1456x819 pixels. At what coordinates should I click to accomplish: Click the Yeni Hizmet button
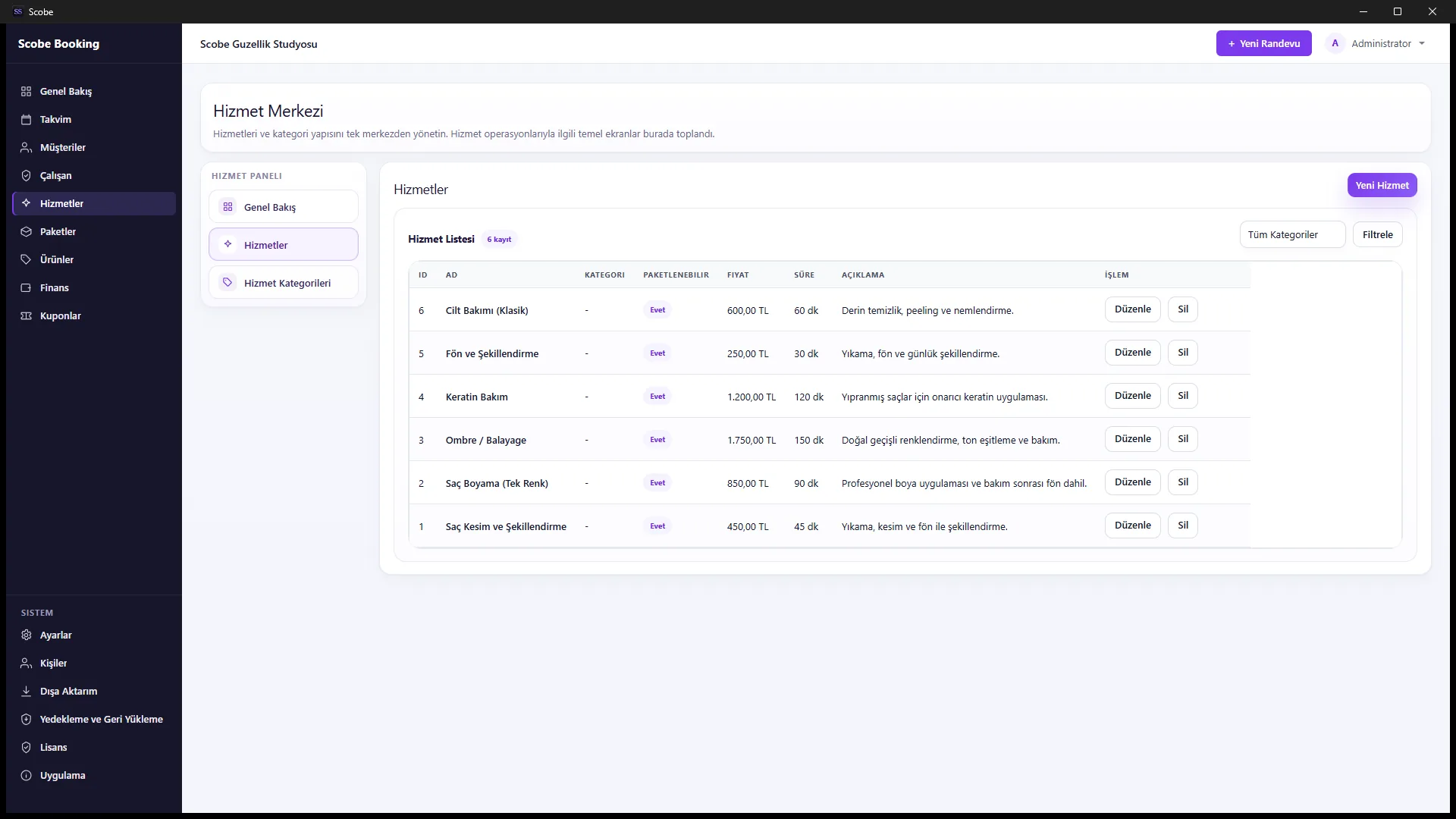pyautogui.click(x=1382, y=185)
